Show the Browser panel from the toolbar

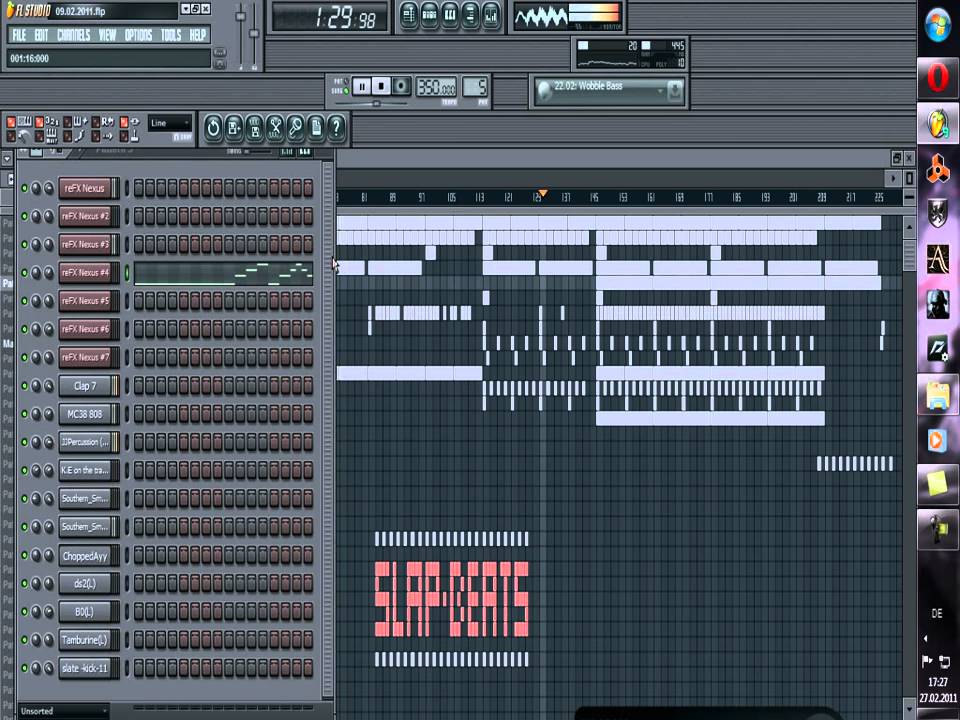pos(470,17)
